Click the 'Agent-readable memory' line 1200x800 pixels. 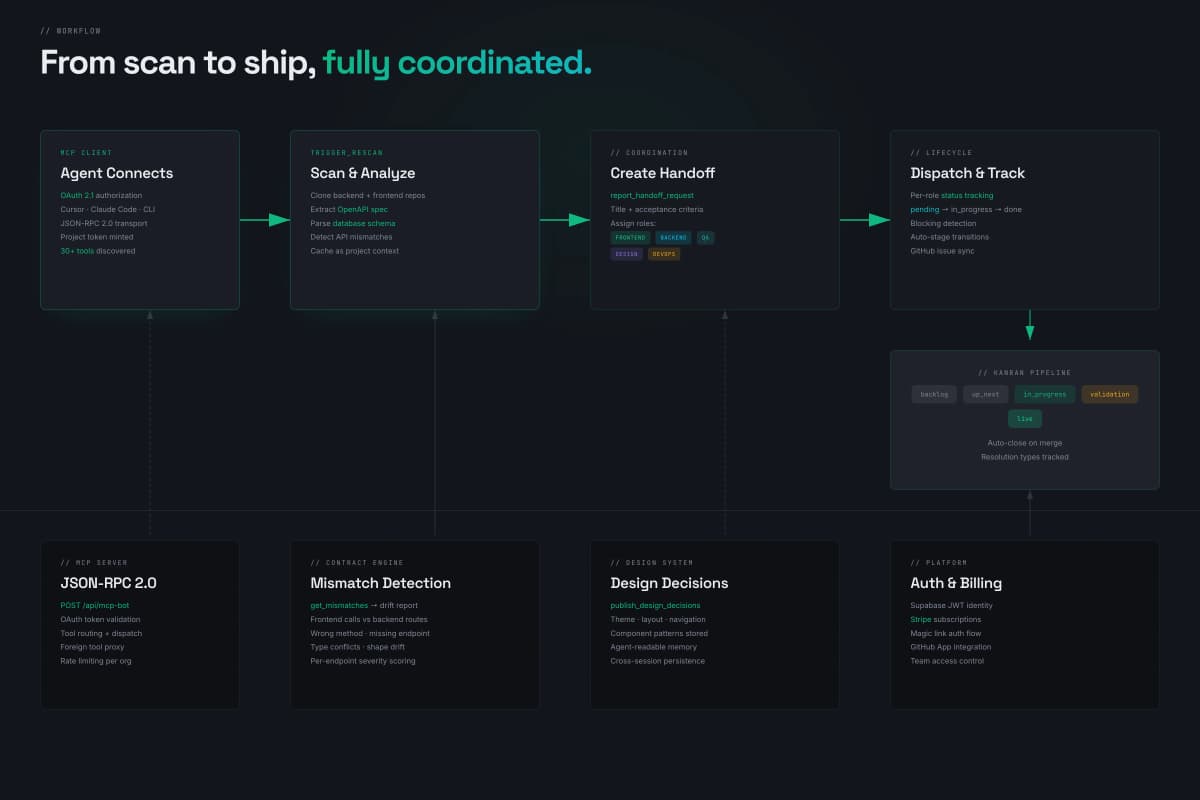[x=652, y=647]
